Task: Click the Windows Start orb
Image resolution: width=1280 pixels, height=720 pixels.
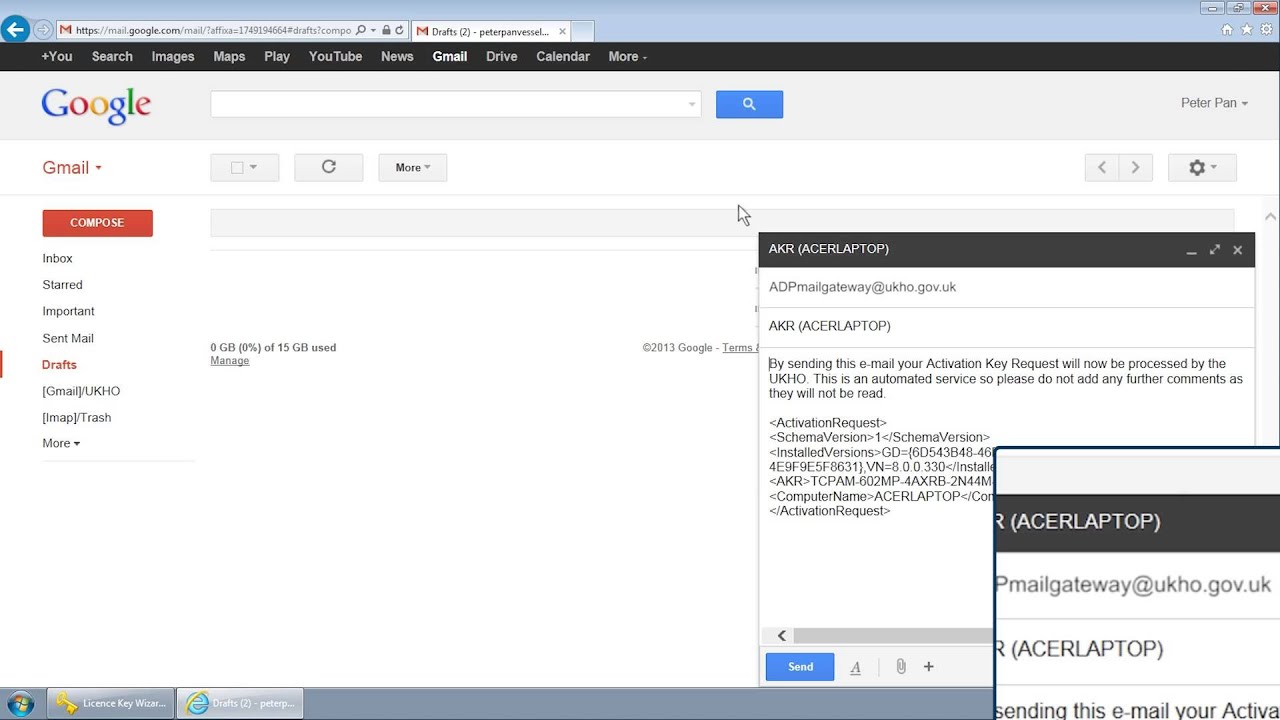Action: coord(21,703)
